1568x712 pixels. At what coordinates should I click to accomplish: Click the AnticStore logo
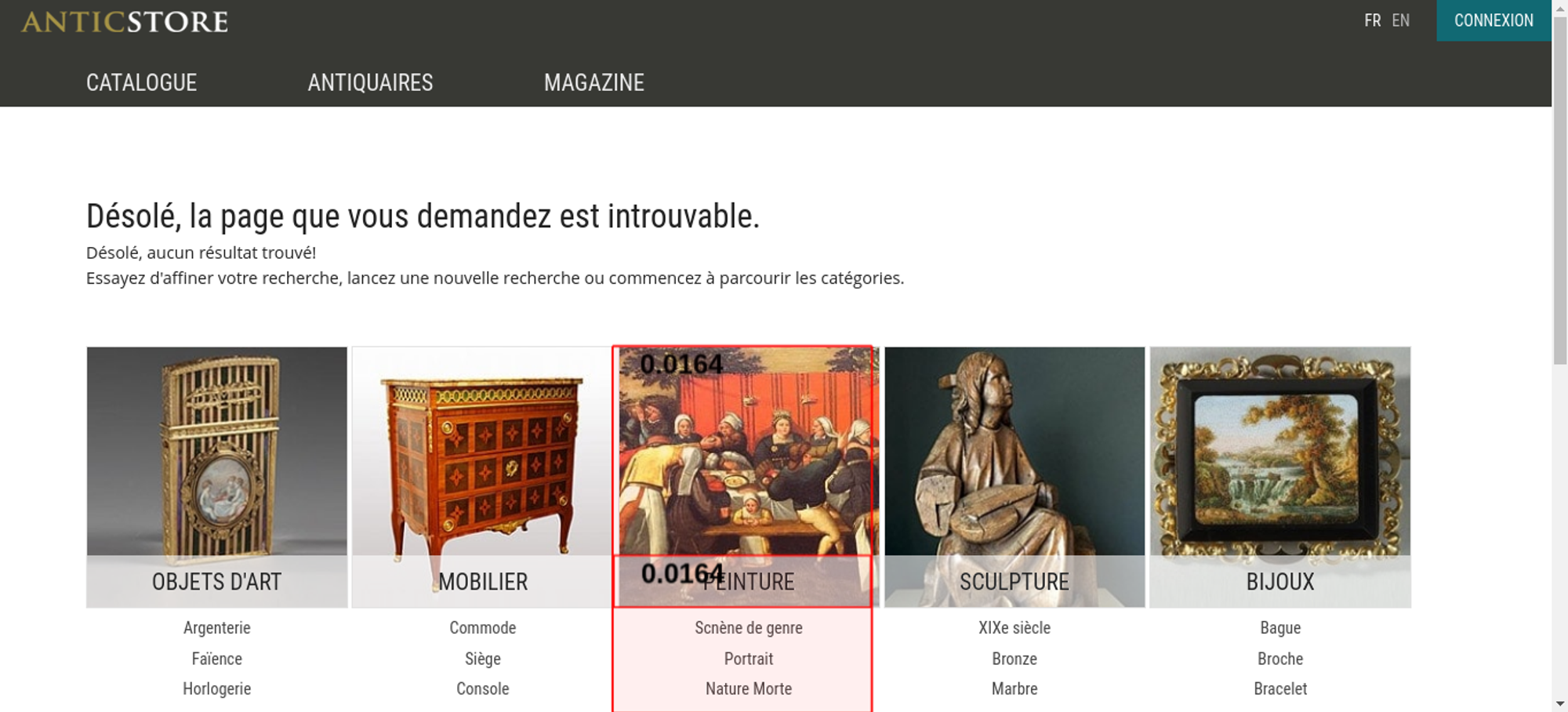coord(125,22)
